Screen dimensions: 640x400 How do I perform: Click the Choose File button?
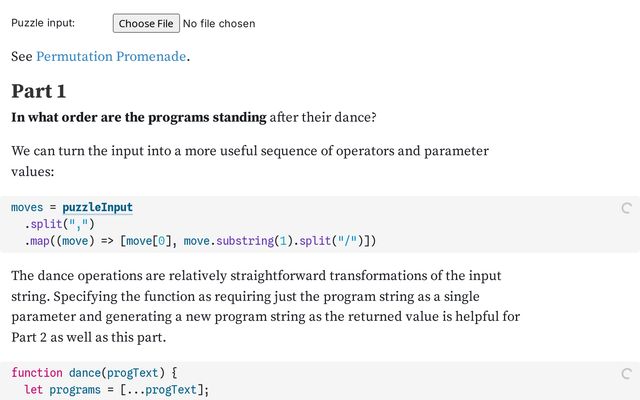coord(146,23)
